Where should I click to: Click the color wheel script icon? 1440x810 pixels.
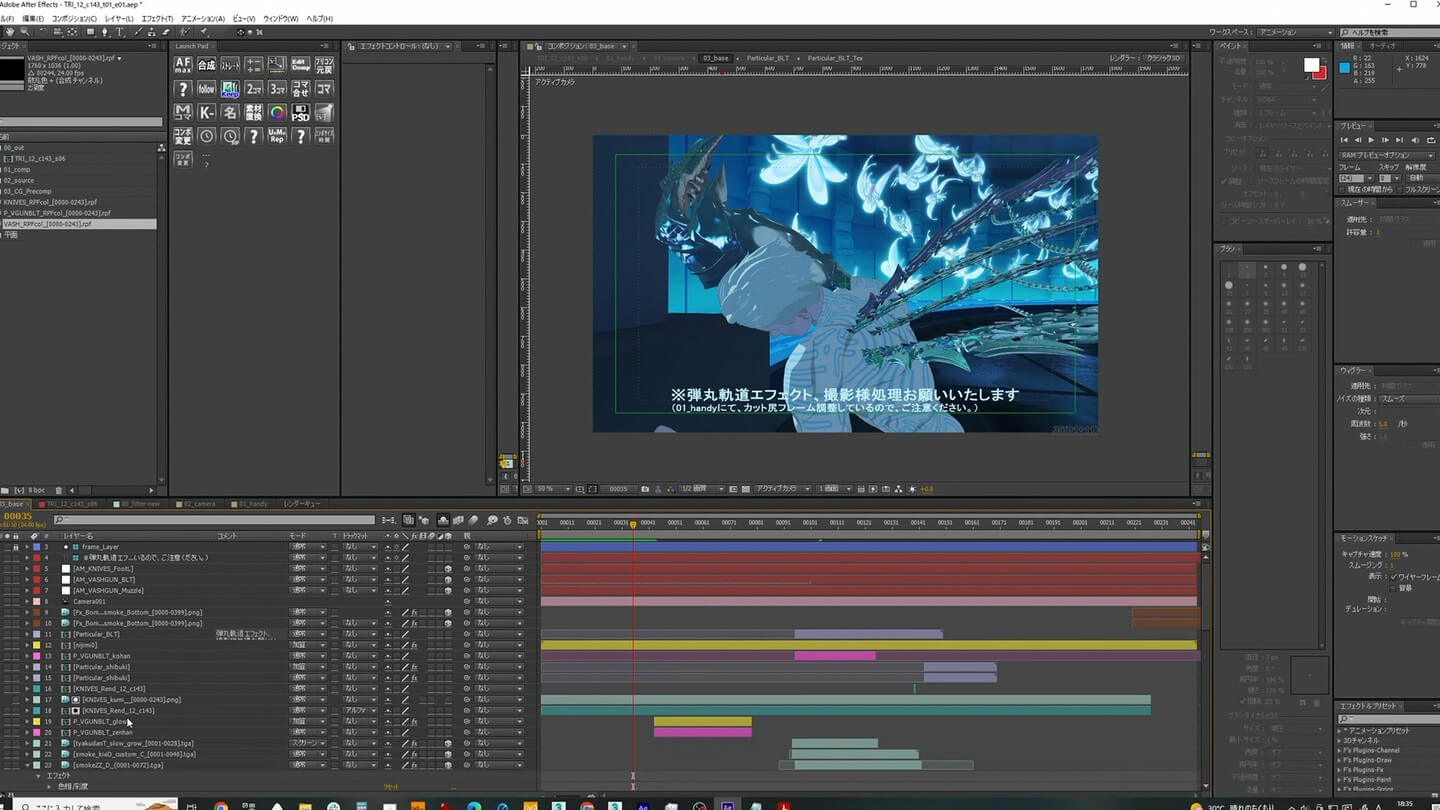tap(277, 112)
